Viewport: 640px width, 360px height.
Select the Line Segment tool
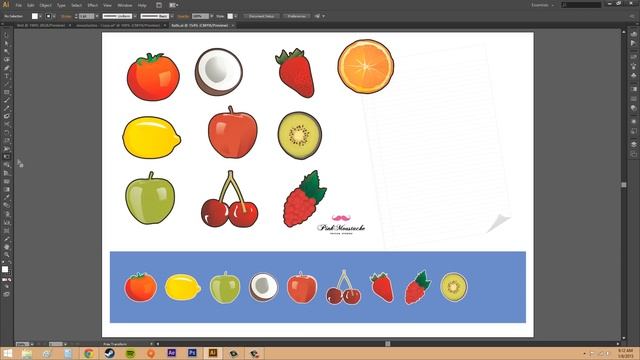pos(6,84)
